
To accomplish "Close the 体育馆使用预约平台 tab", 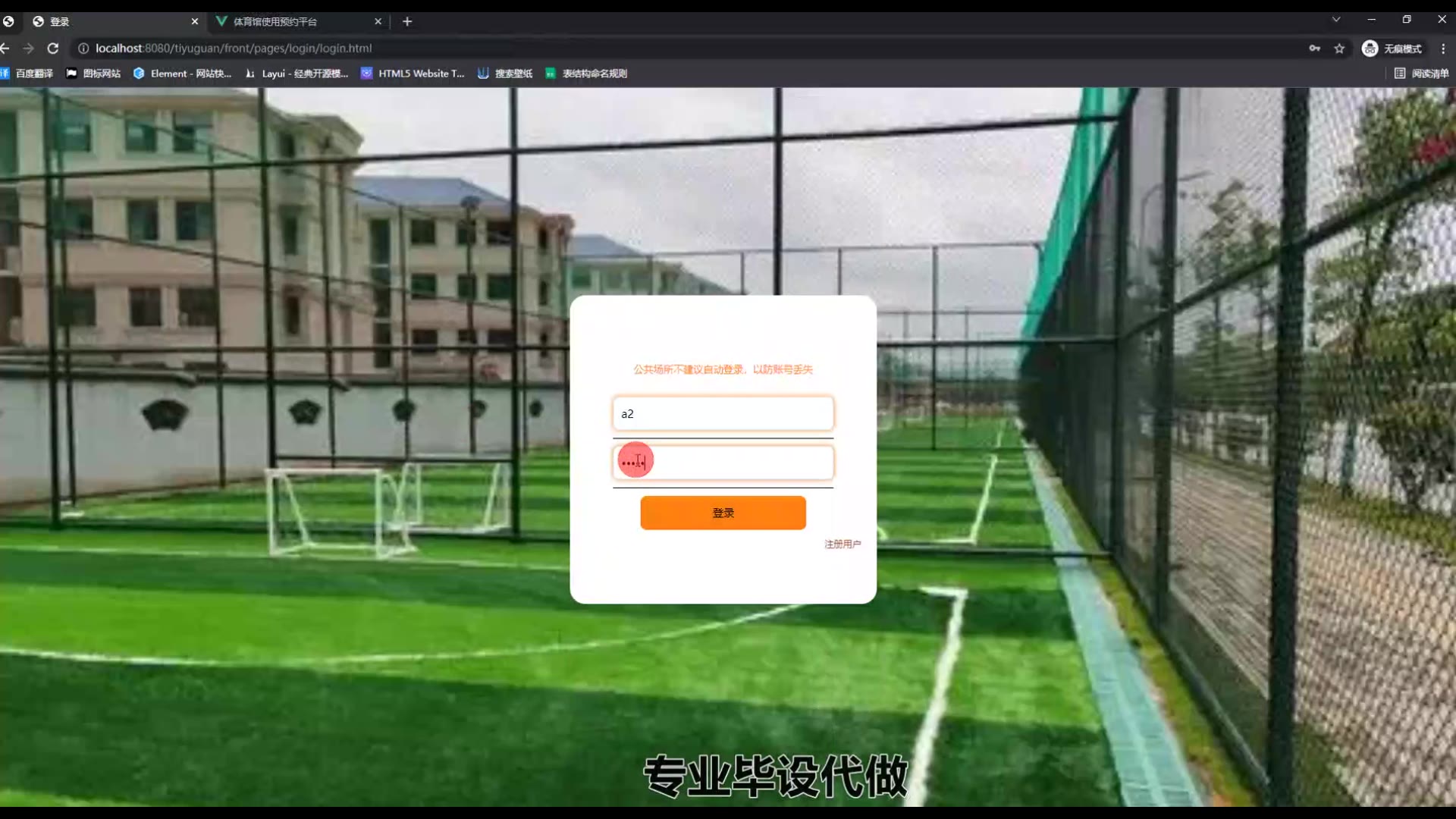I will tap(378, 21).
